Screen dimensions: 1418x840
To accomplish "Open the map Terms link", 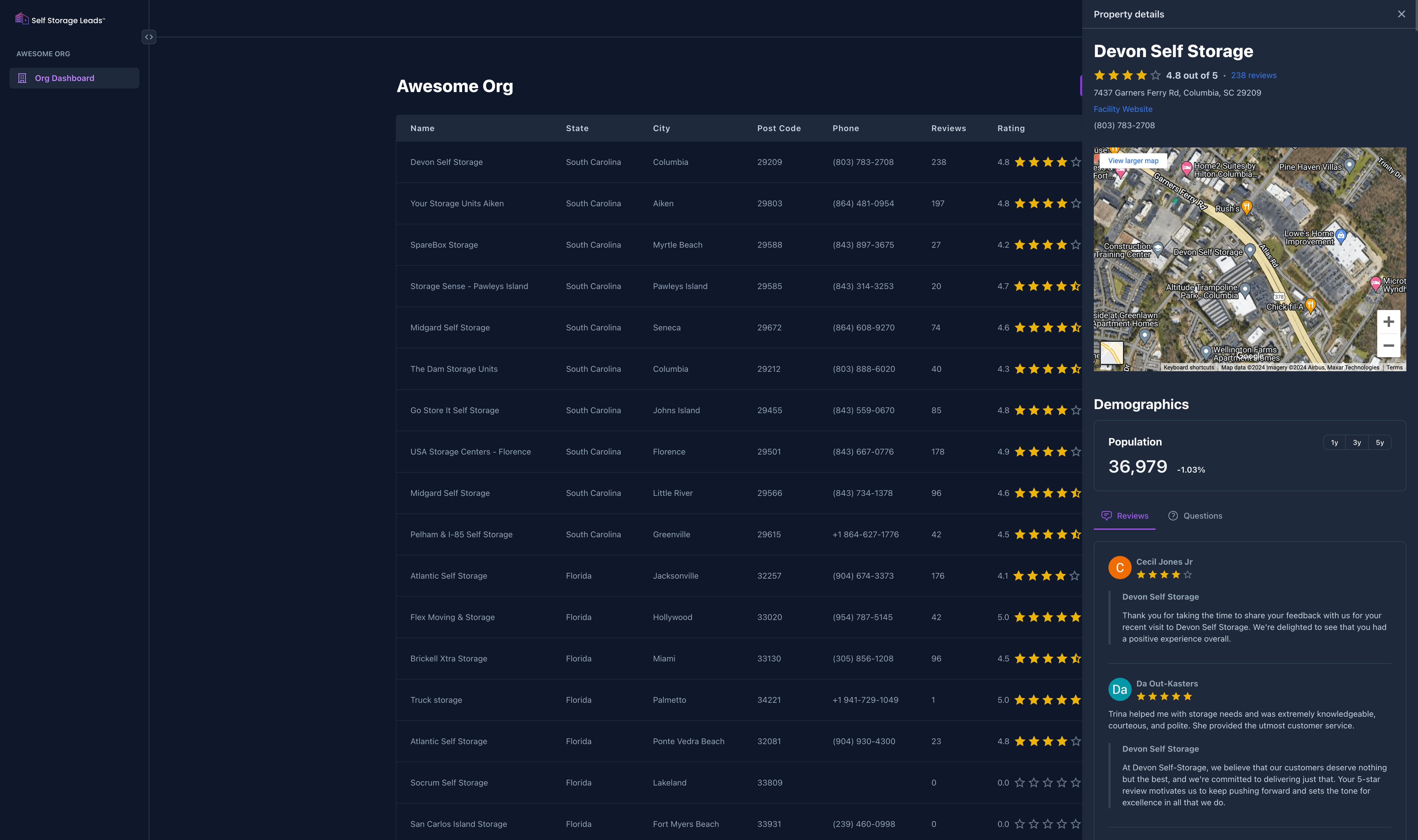I will 1394,367.
